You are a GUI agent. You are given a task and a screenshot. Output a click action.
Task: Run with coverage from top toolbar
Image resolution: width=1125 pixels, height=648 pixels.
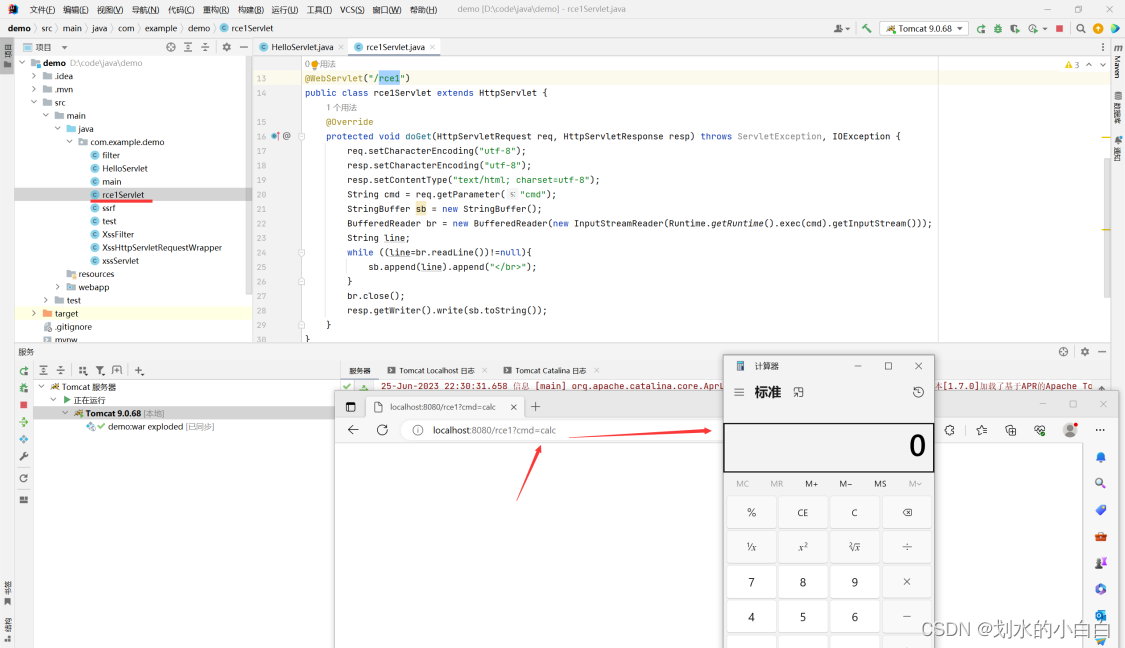(x=1015, y=29)
